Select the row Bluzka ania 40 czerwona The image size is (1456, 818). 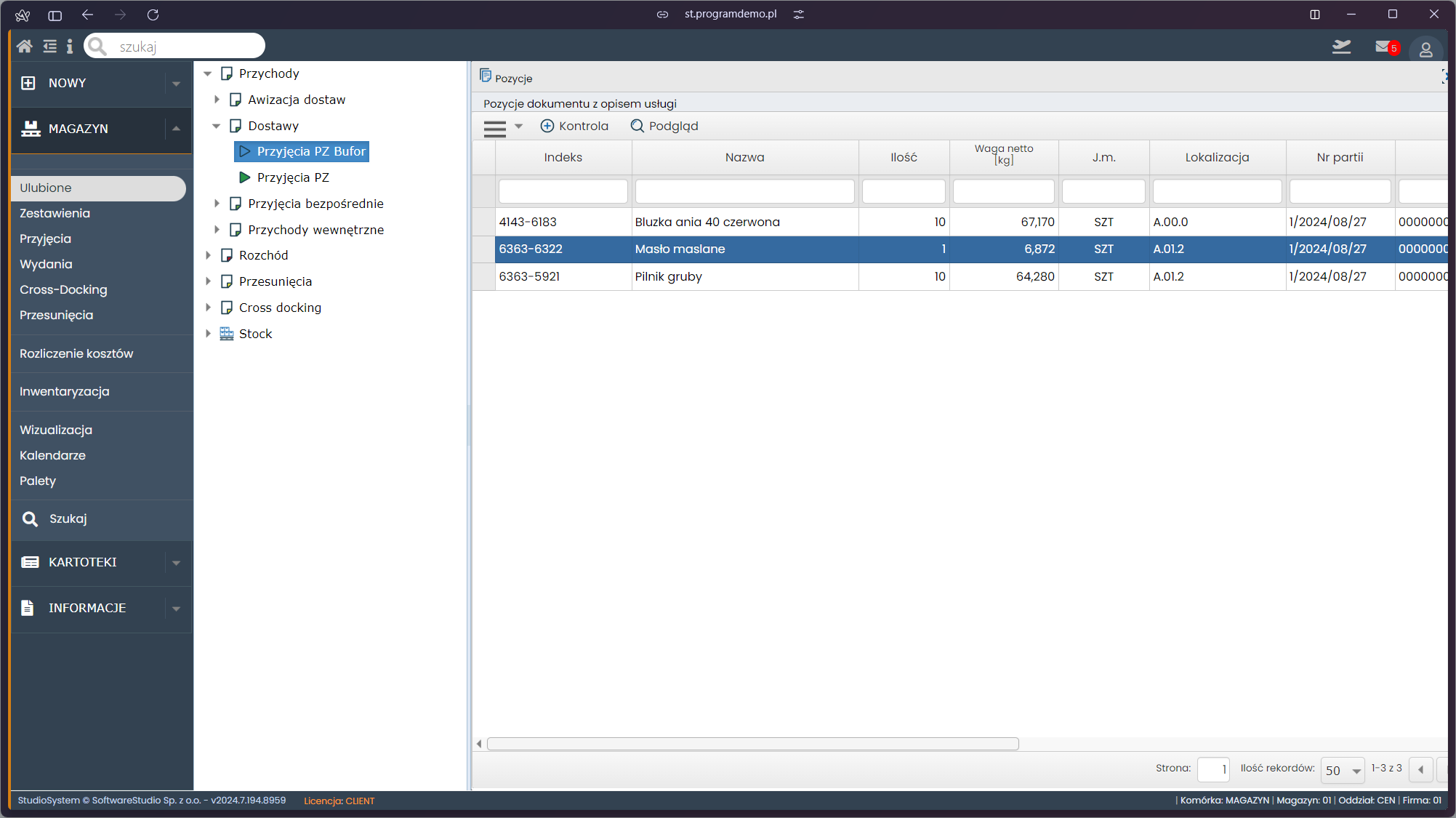[960, 222]
